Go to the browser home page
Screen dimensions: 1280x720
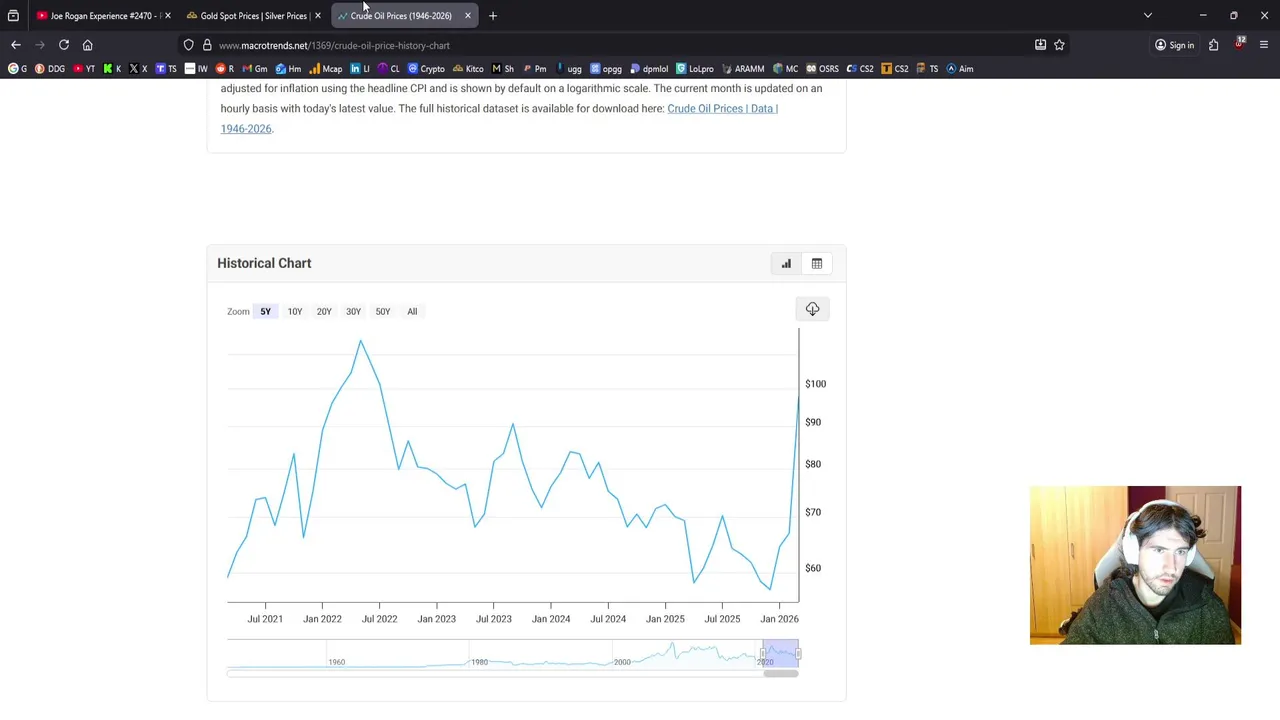[x=88, y=45]
